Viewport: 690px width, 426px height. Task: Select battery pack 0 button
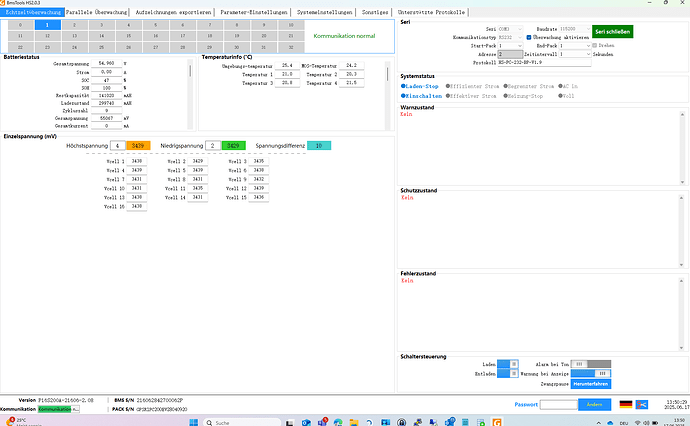(20, 25)
